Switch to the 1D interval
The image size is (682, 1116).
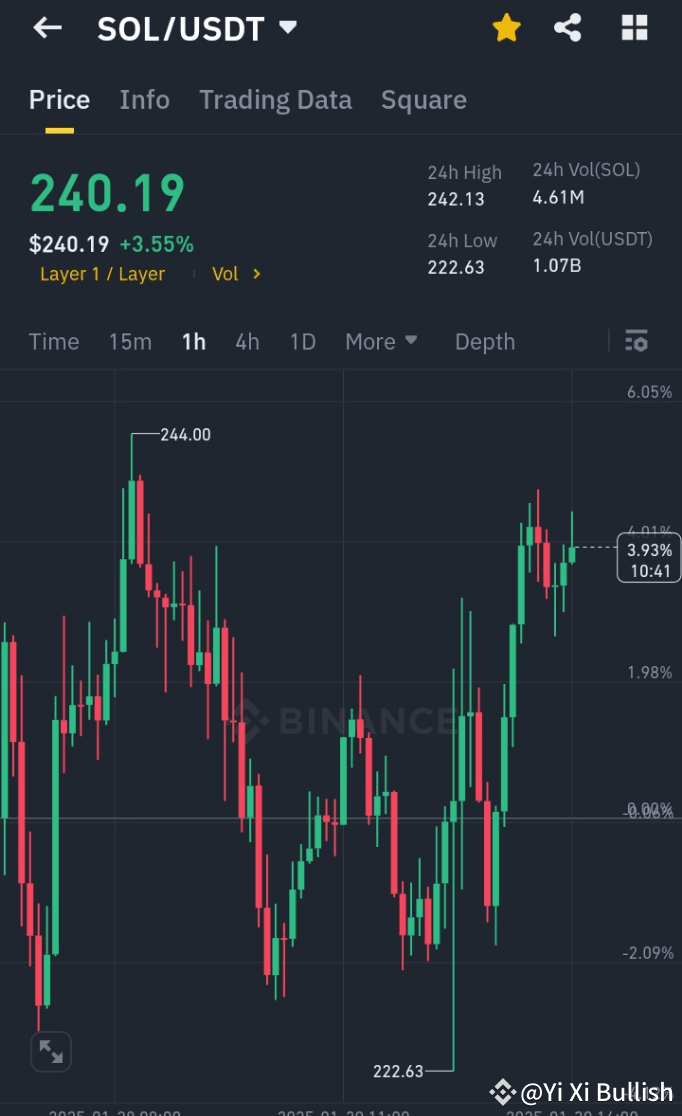[302, 341]
